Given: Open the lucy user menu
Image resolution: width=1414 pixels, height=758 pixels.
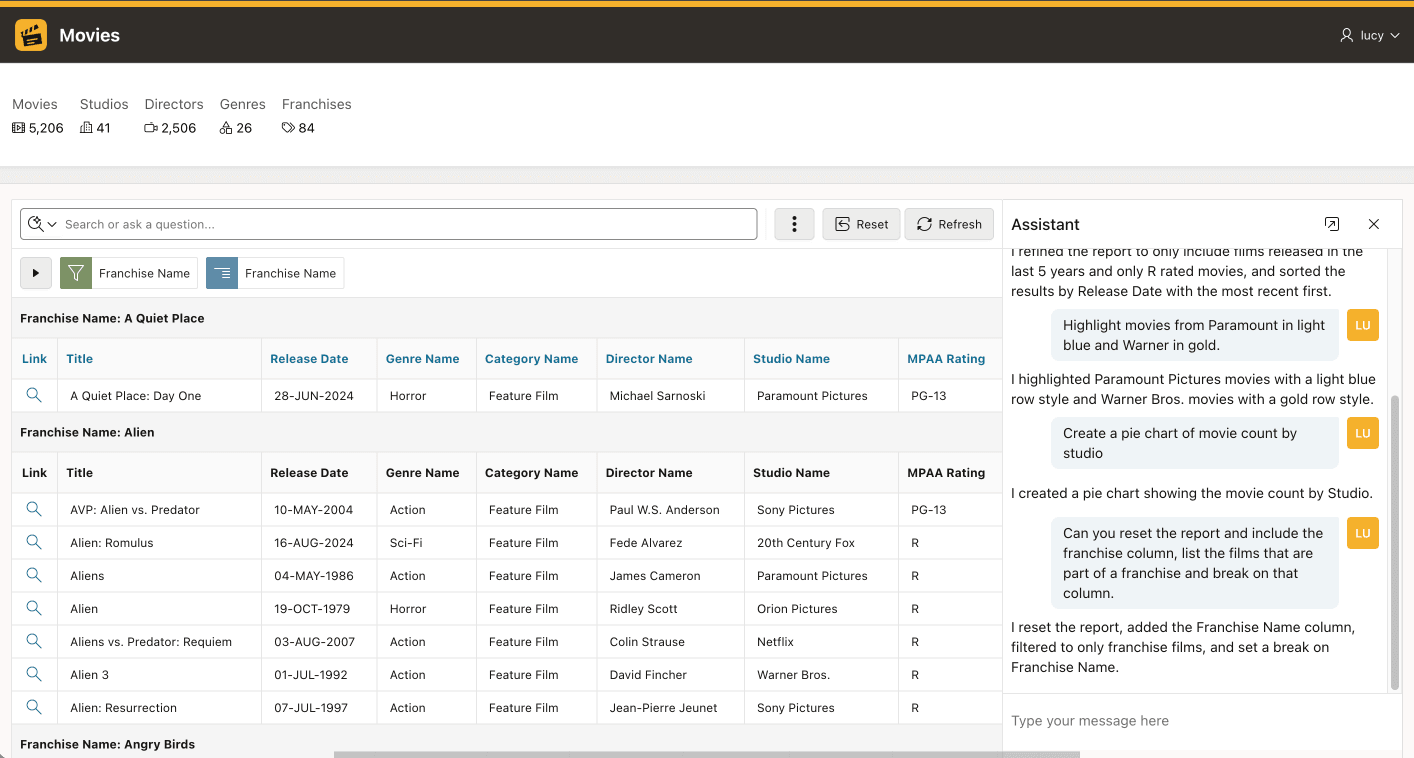Looking at the screenshot, I should [x=1369, y=35].
